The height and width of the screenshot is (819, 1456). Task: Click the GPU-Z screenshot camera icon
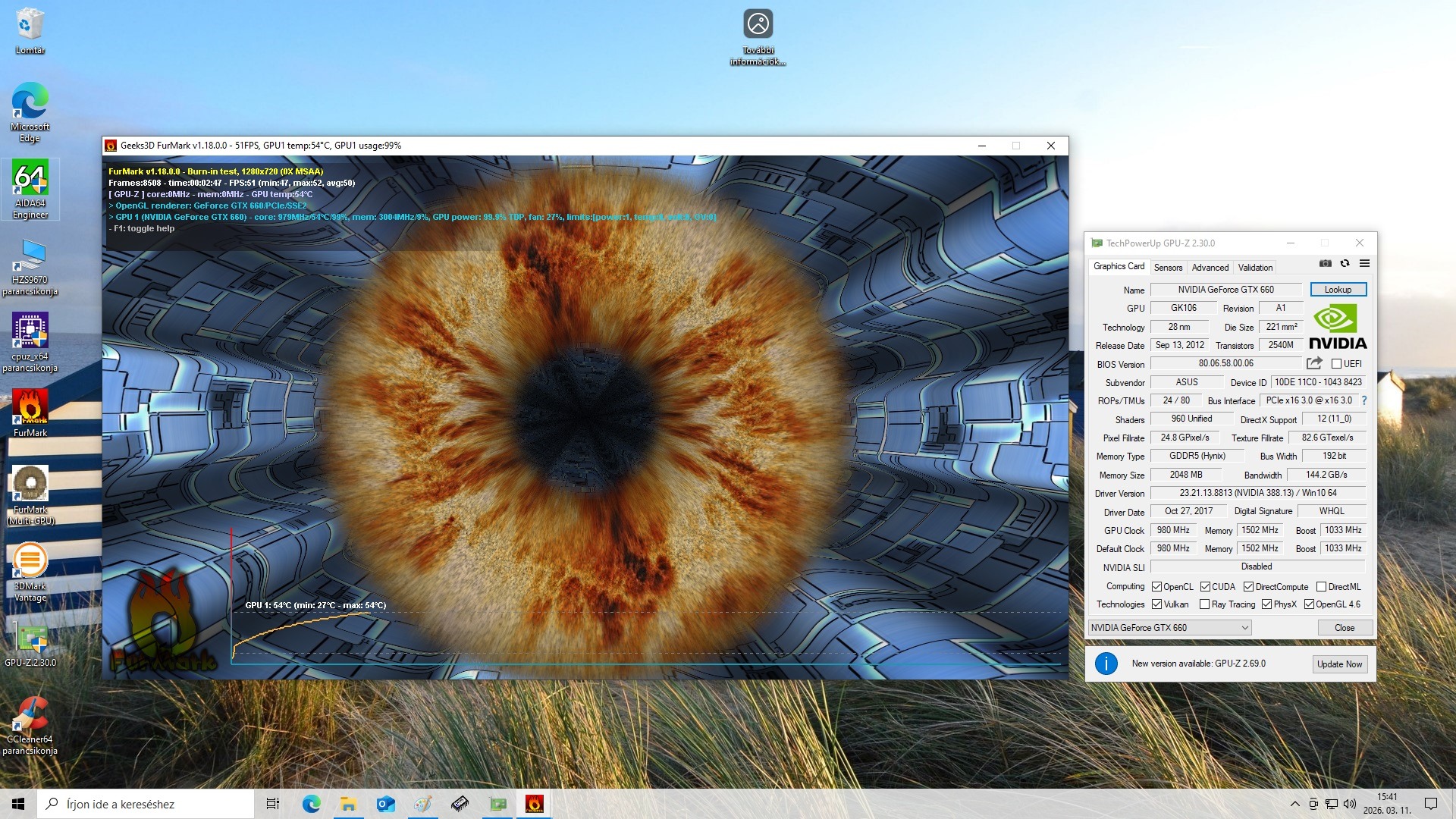(1325, 263)
